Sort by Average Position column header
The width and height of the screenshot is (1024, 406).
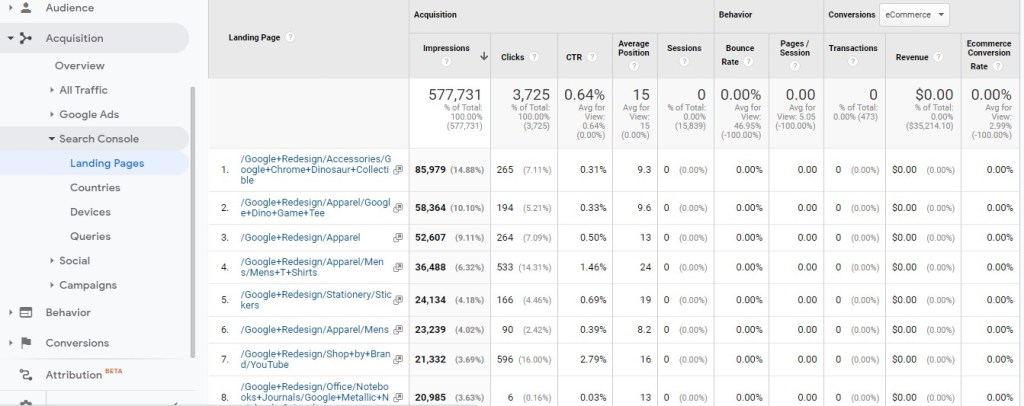633,48
